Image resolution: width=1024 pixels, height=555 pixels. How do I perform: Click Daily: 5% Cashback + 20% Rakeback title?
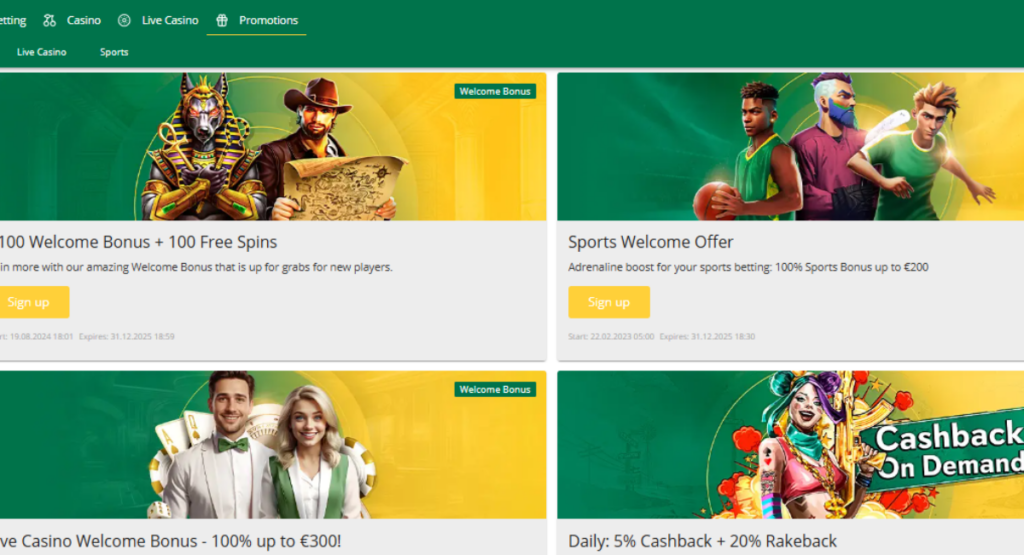click(702, 541)
